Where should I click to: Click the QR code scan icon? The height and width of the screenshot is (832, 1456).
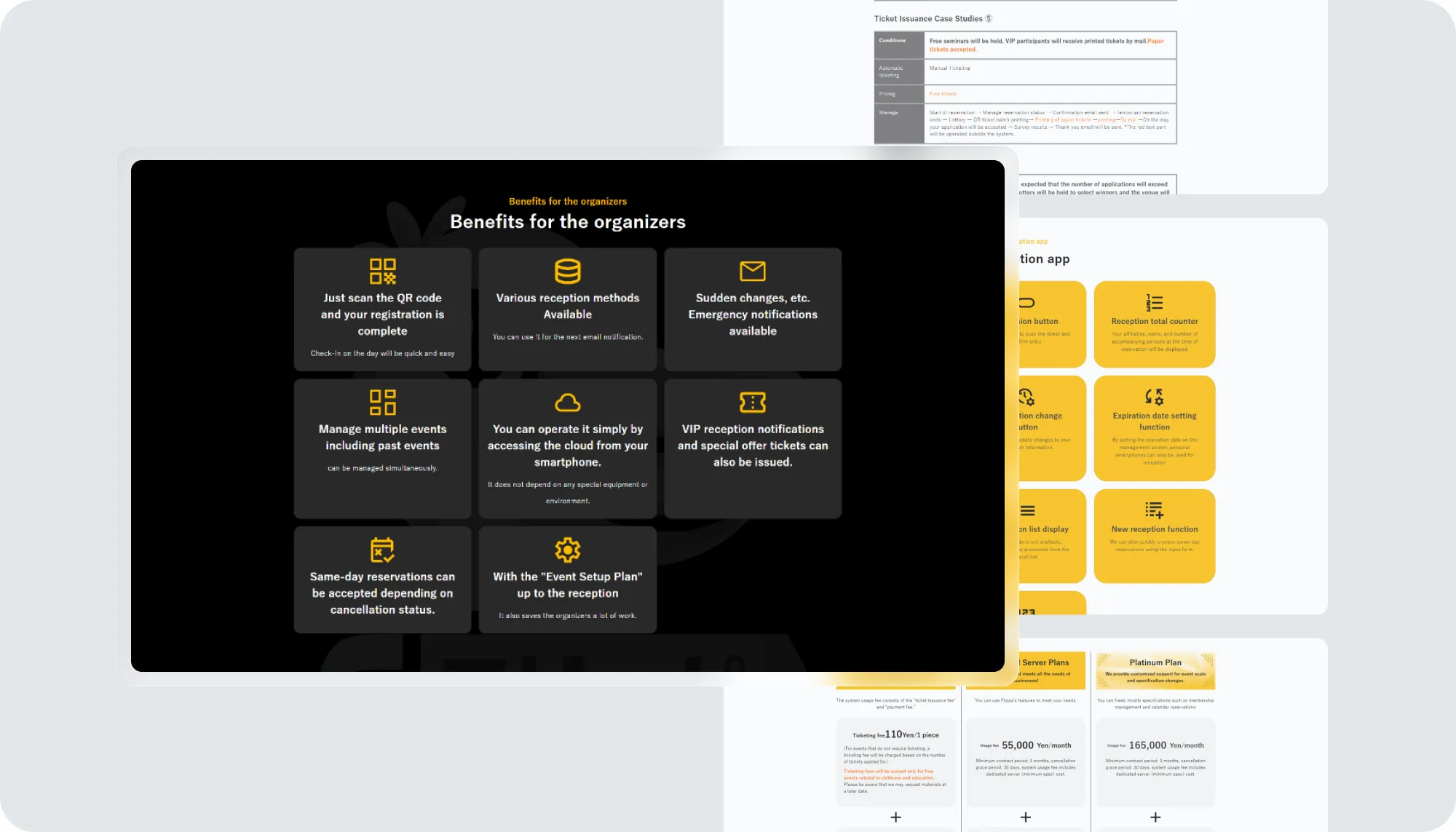pos(382,272)
